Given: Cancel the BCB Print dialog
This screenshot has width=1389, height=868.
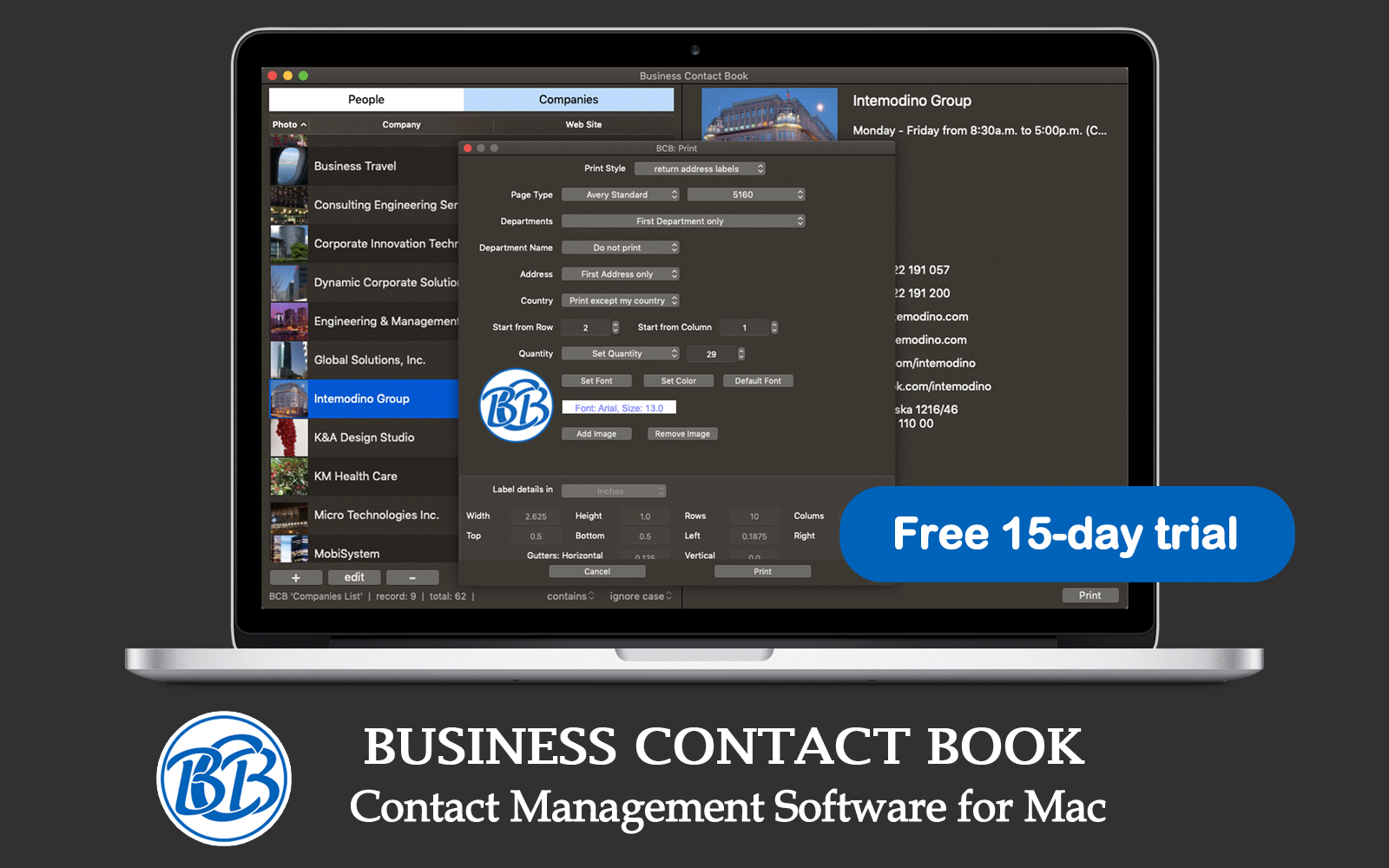Looking at the screenshot, I should [597, 572].
